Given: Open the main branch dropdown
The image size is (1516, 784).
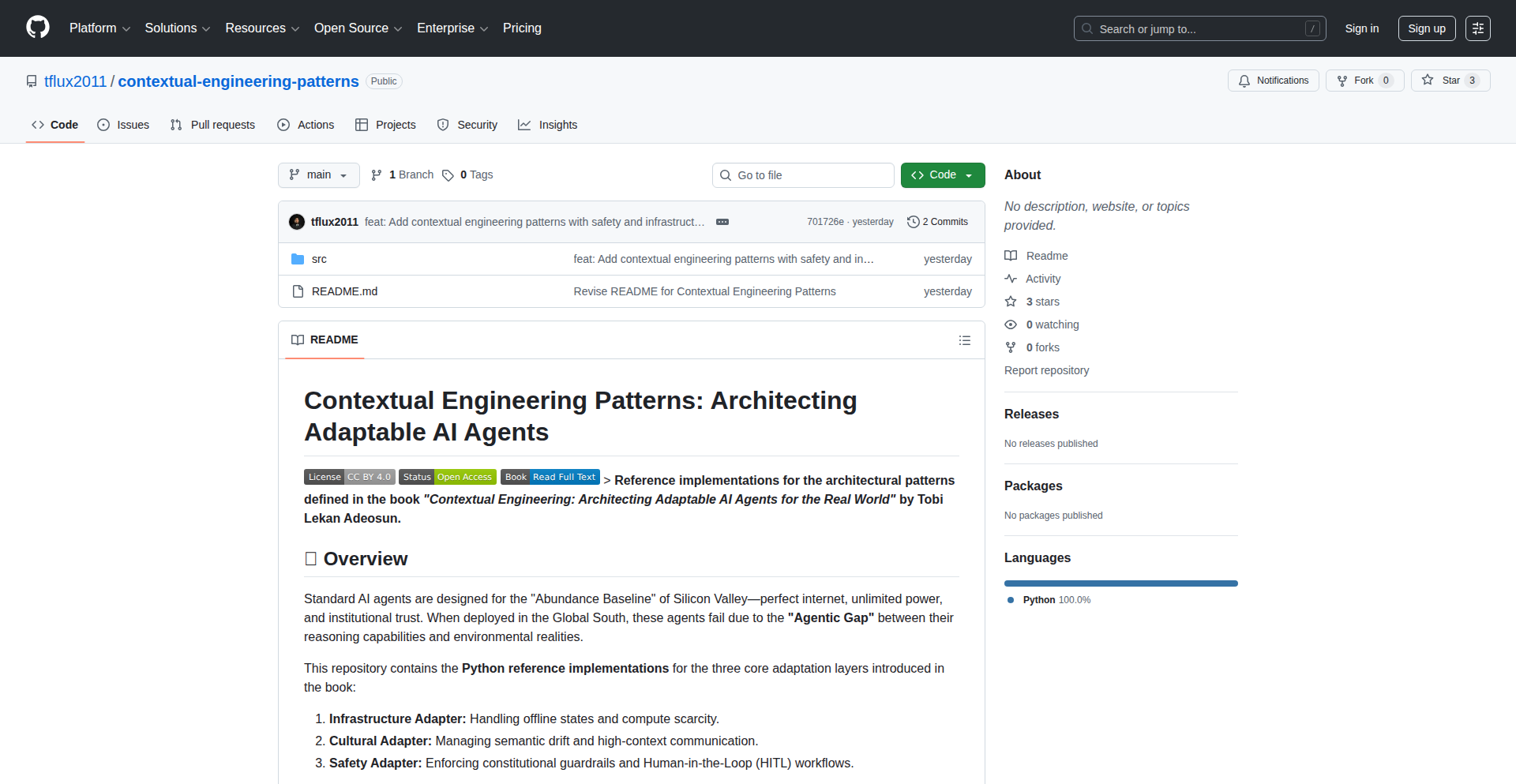Looking at the screenshot, I should [x=318, y=175].
